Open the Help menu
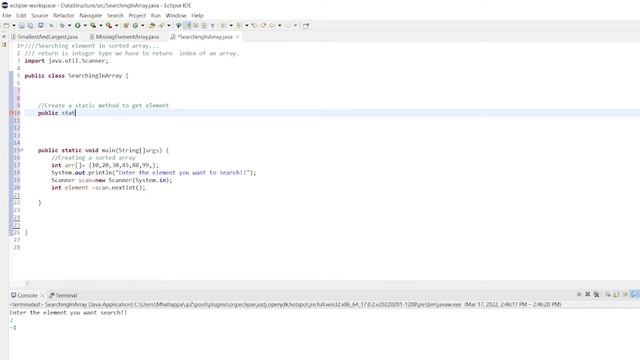The width and height of the screenshot is (640, 360). pyautogui.click(x=198, y=16)
